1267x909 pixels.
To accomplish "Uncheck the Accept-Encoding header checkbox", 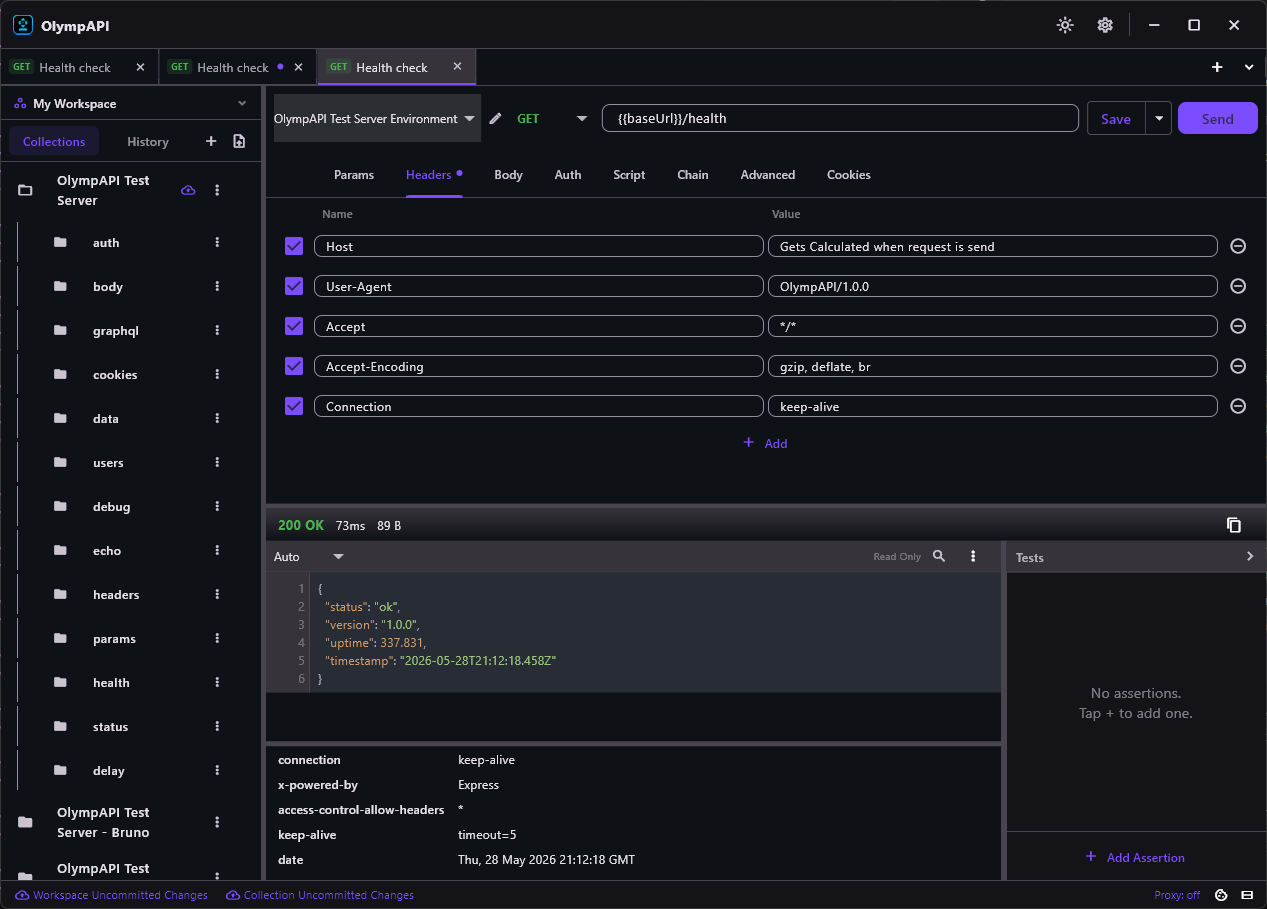I will pyautogui.click(x=294, y=366).
